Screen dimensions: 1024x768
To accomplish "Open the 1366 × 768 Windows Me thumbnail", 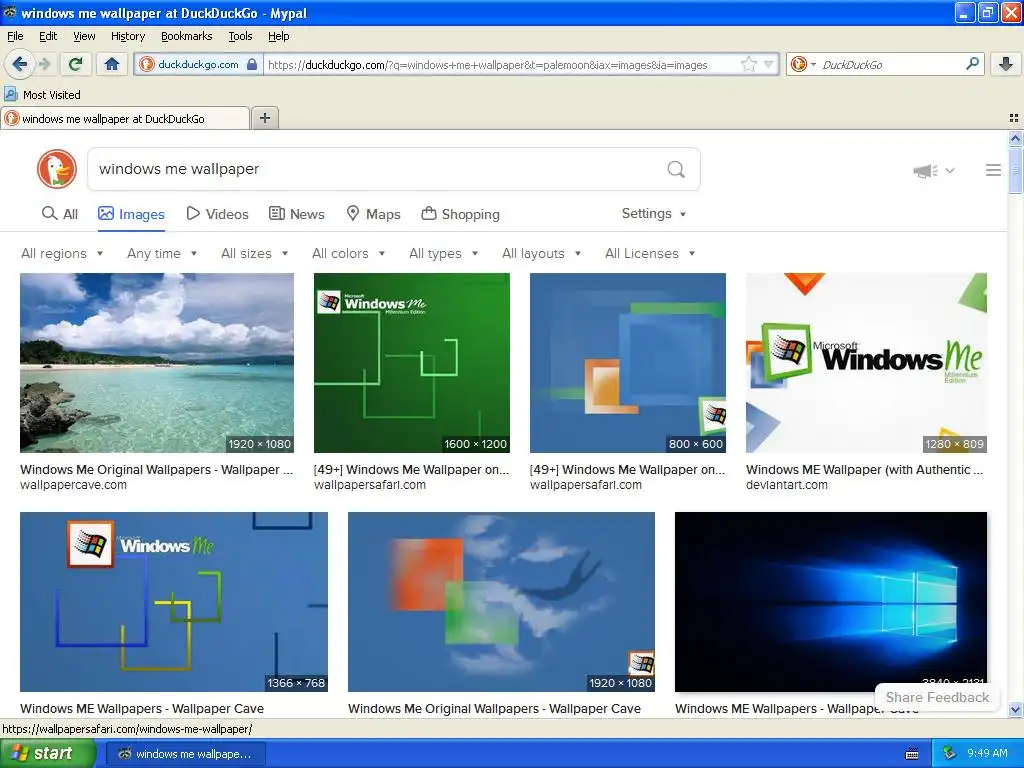I will [174, 601].
